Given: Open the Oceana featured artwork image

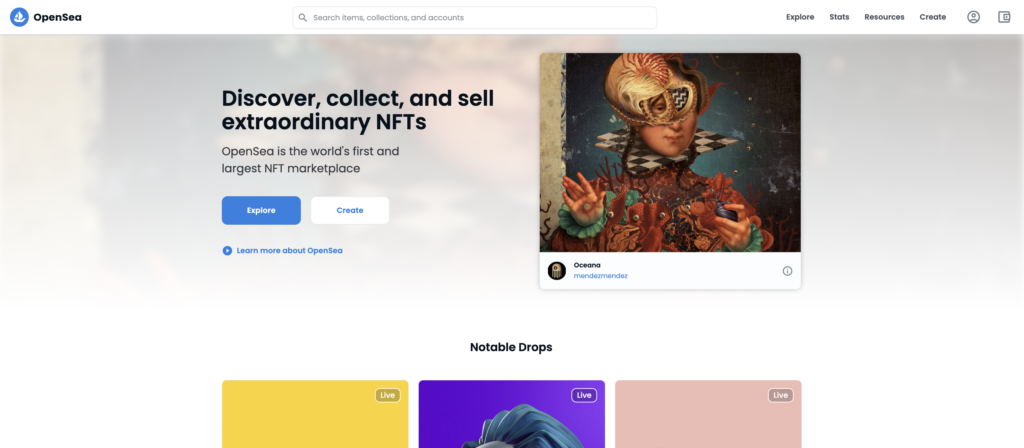Looking at the screenshot, I should coord(670,152).
